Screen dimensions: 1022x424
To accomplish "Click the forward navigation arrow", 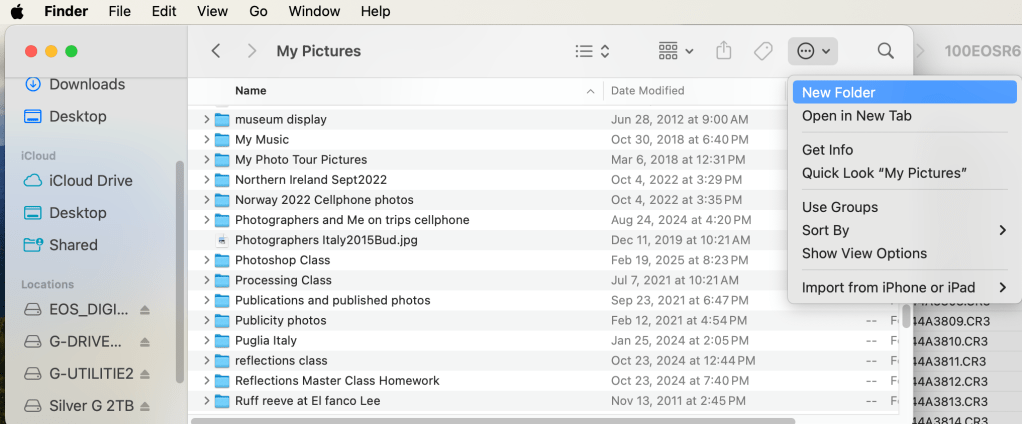I will (x=252, y=51).
